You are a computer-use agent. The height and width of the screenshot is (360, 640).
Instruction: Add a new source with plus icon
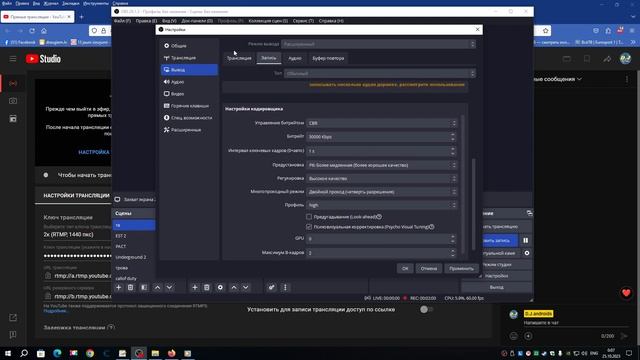tap(195, 287)
